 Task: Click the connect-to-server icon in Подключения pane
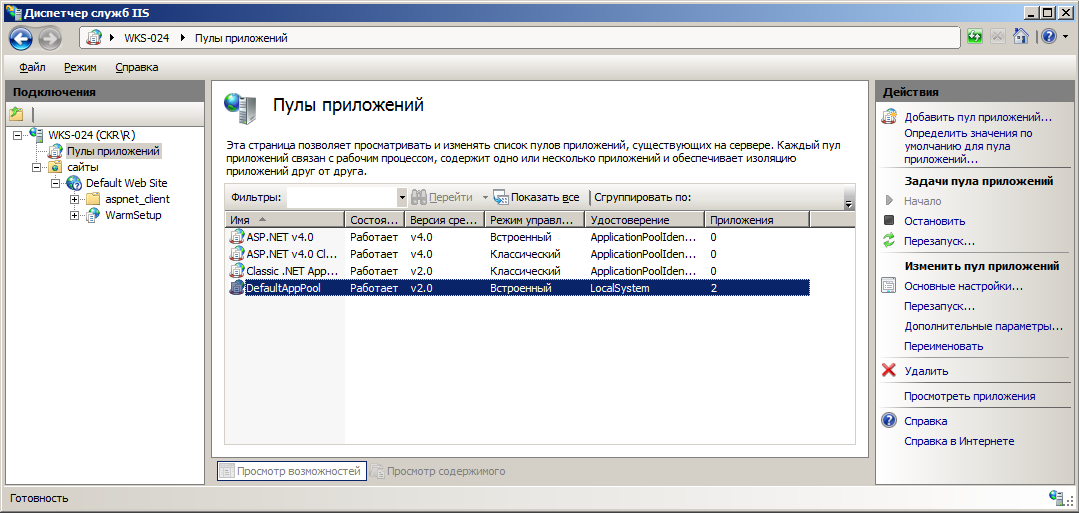coord(16,114)
